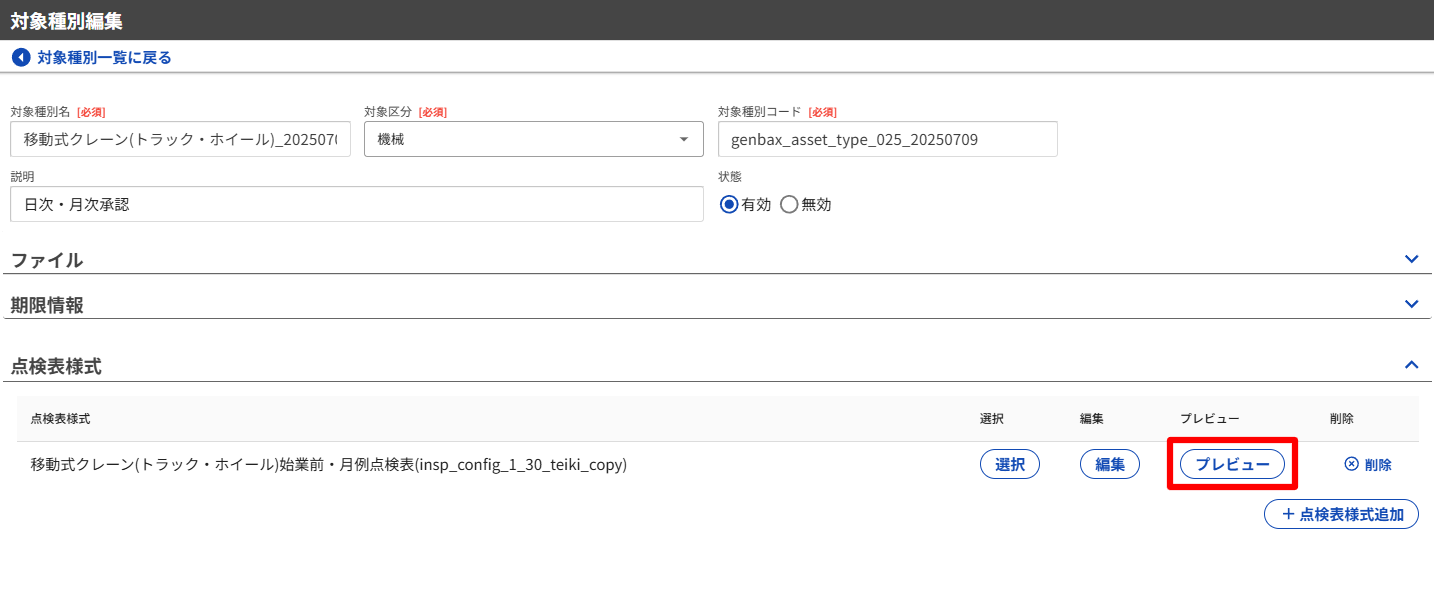Click the 削除 circle-x icon in the row
Viewport: 1434px width, 592px height.
coord(1352,465)
